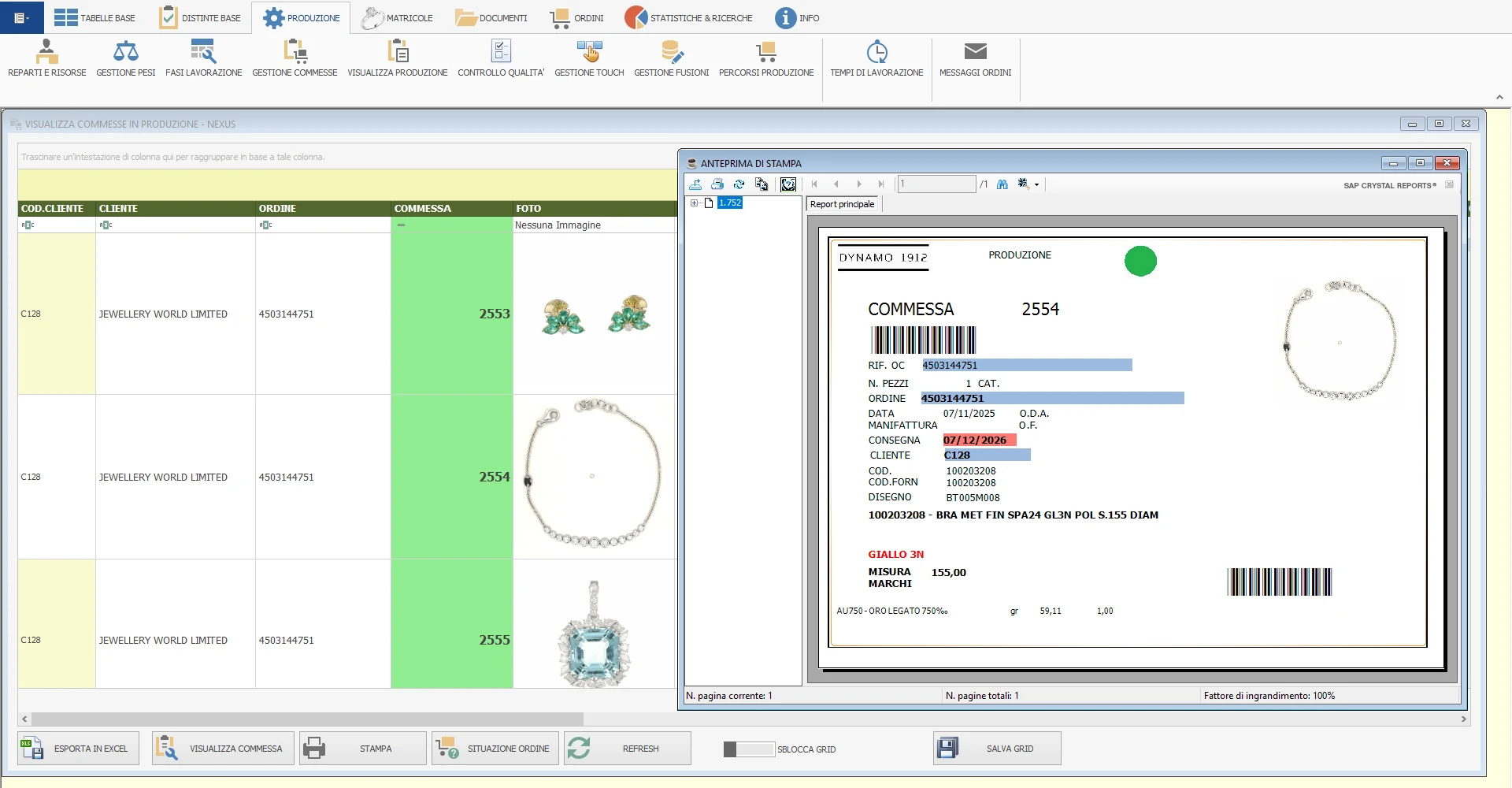Click the Salva Grid button

(997, 749)
